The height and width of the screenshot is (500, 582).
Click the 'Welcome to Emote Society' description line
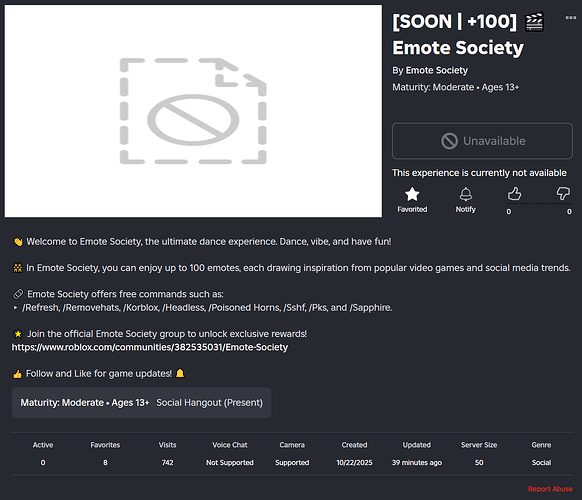point(202,242)
